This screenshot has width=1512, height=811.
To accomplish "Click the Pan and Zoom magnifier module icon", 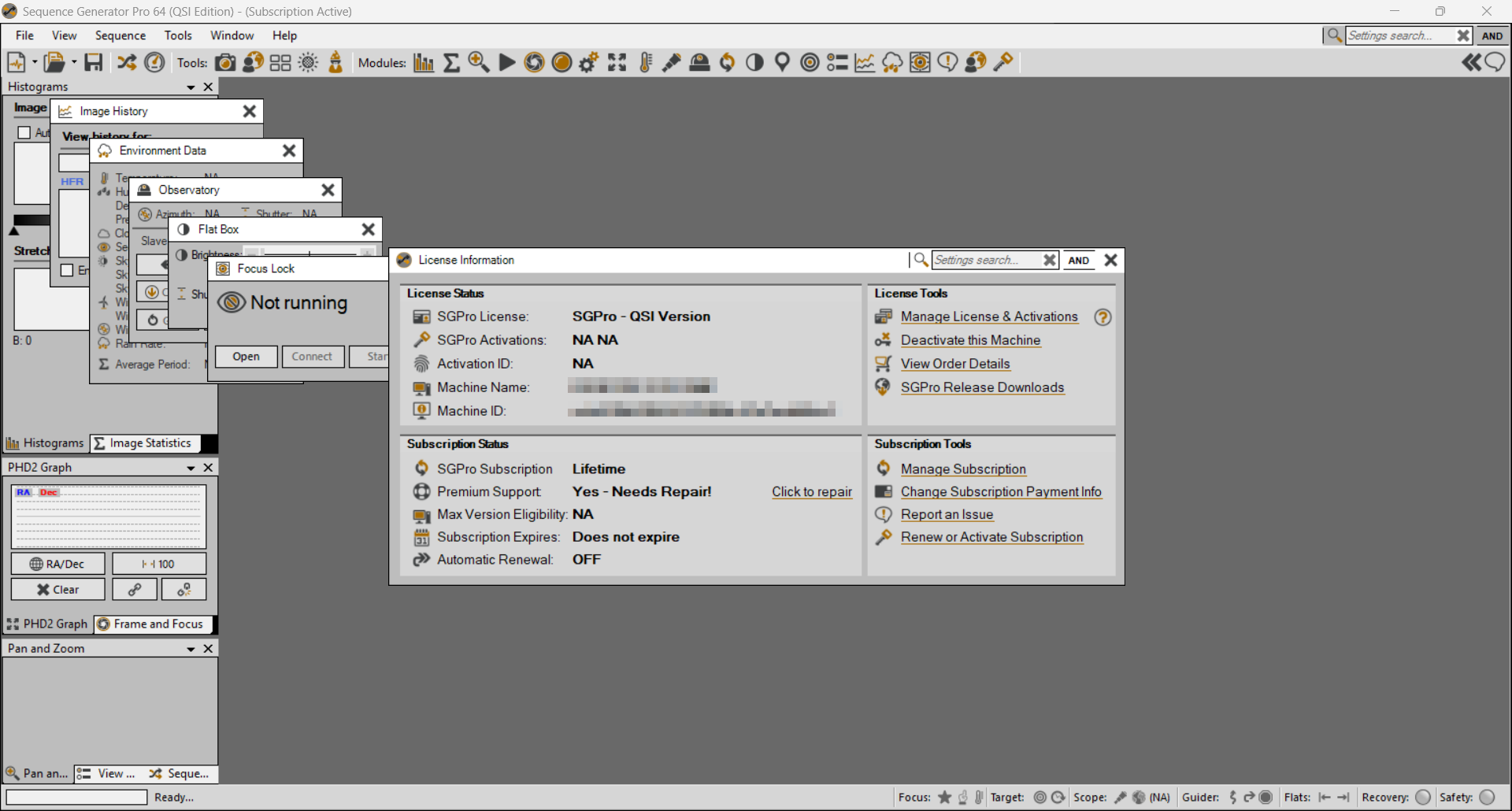I will pyautogui.click(x=479, y=62).
